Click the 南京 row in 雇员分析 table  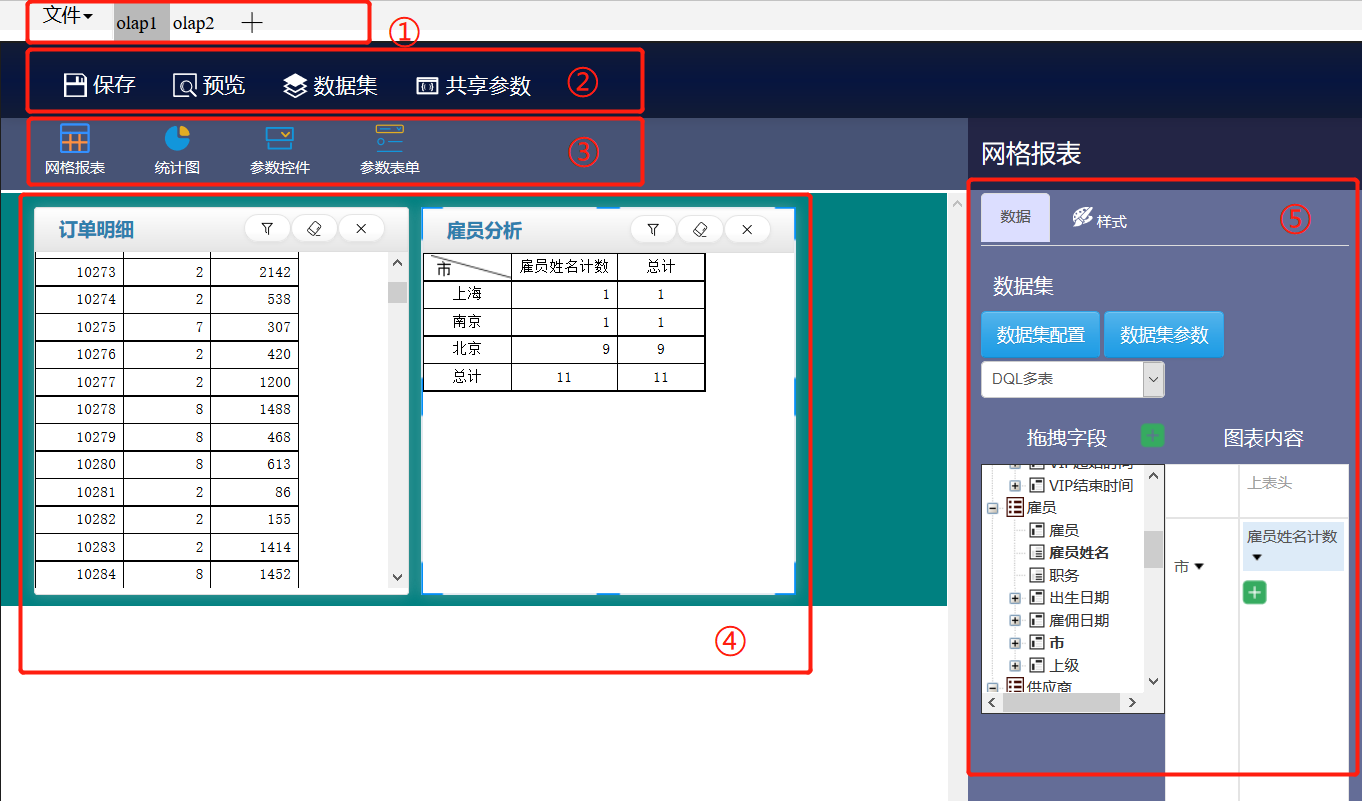[564, 322]
